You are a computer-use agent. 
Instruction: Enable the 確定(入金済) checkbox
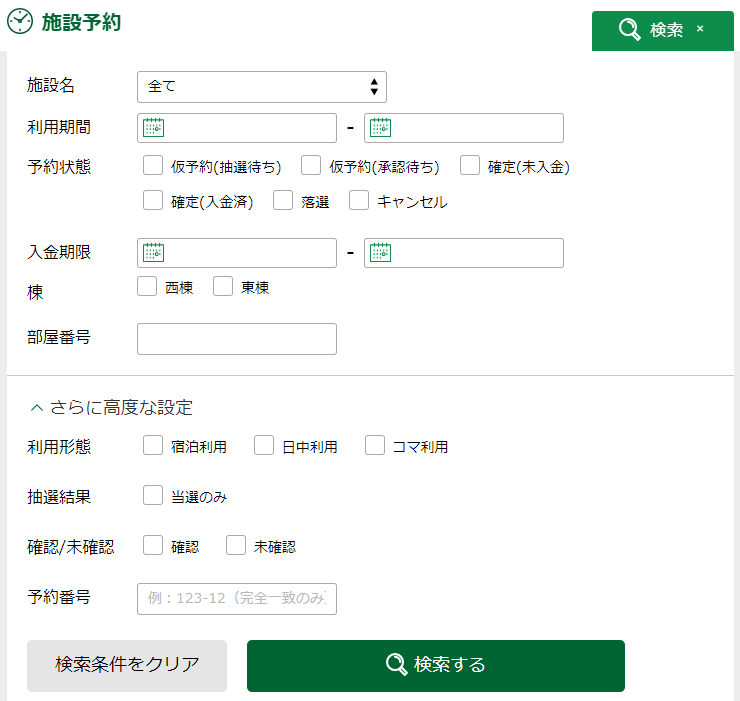(x=153, y=200)
